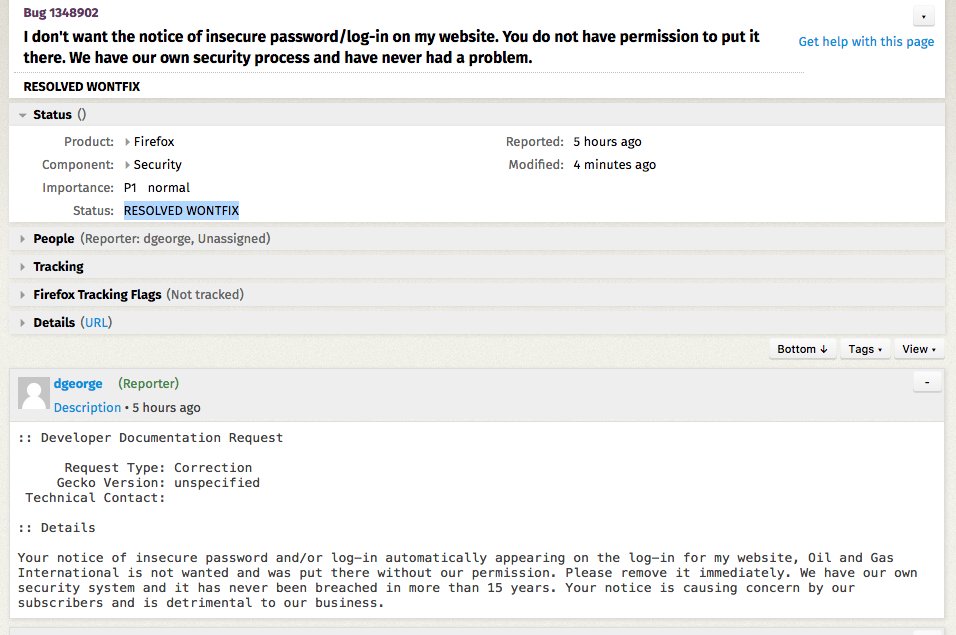The height and width of the screenshot is (635, 956).
Task: Expand the Details section
Action: (x=23, y=323)
